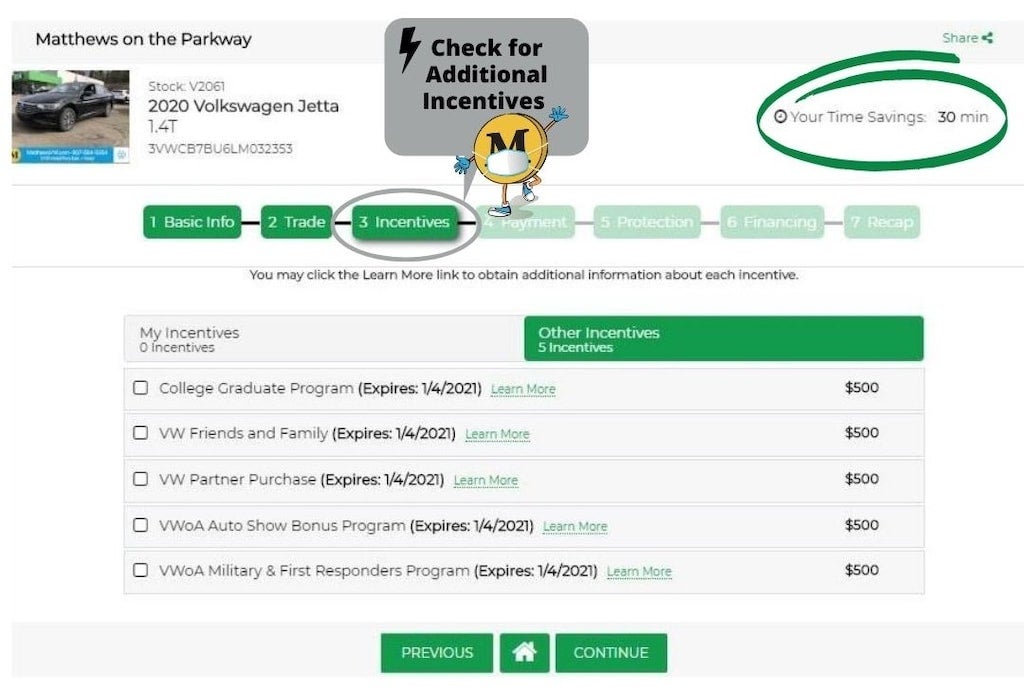Enable the VW Friends and Family incentive
The image size is (1024, 691).
click(140, 434)
